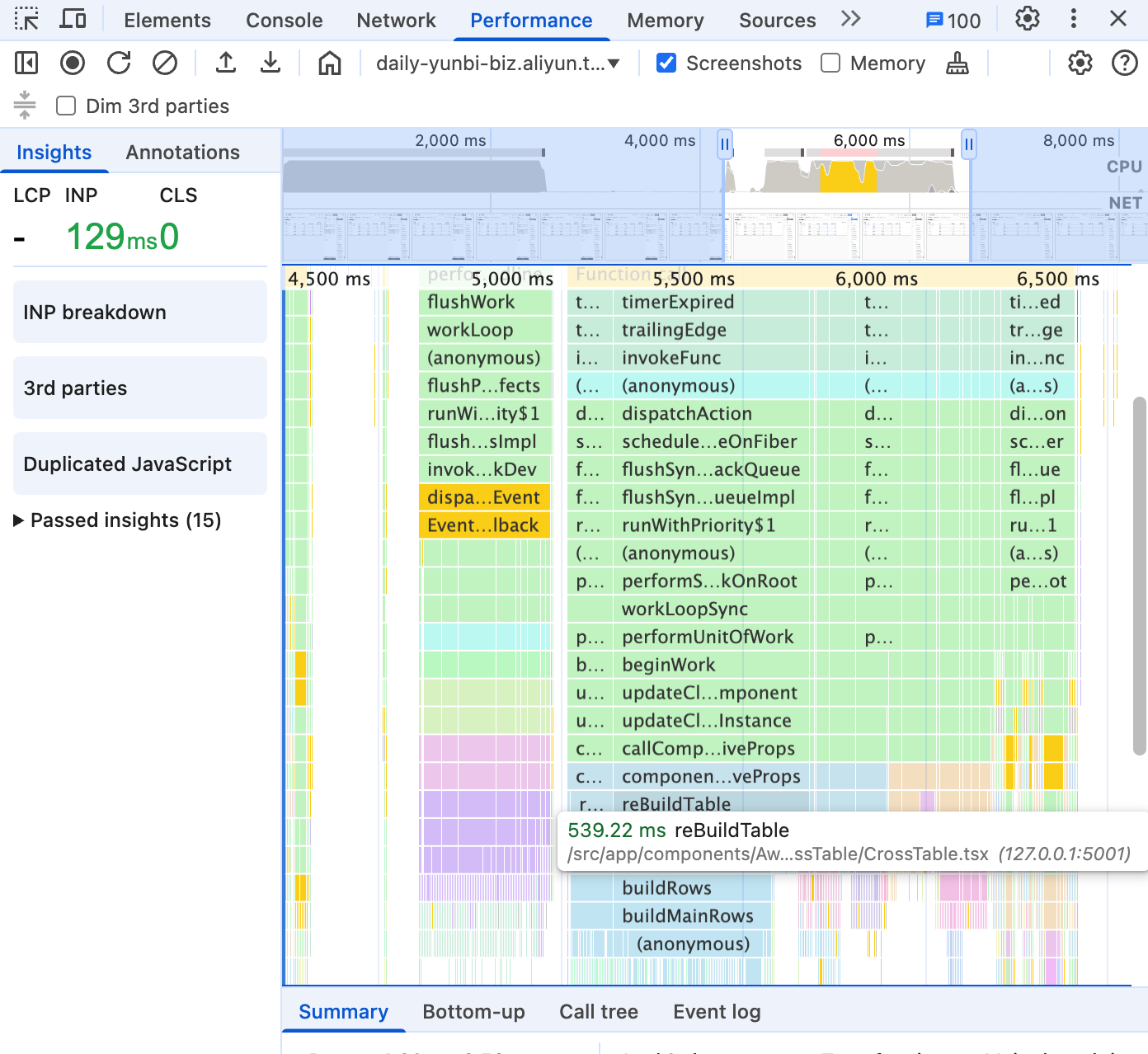Click the reload and record icon
The width and height of the screenshot is (1148, 1054).
click(119, 63)
